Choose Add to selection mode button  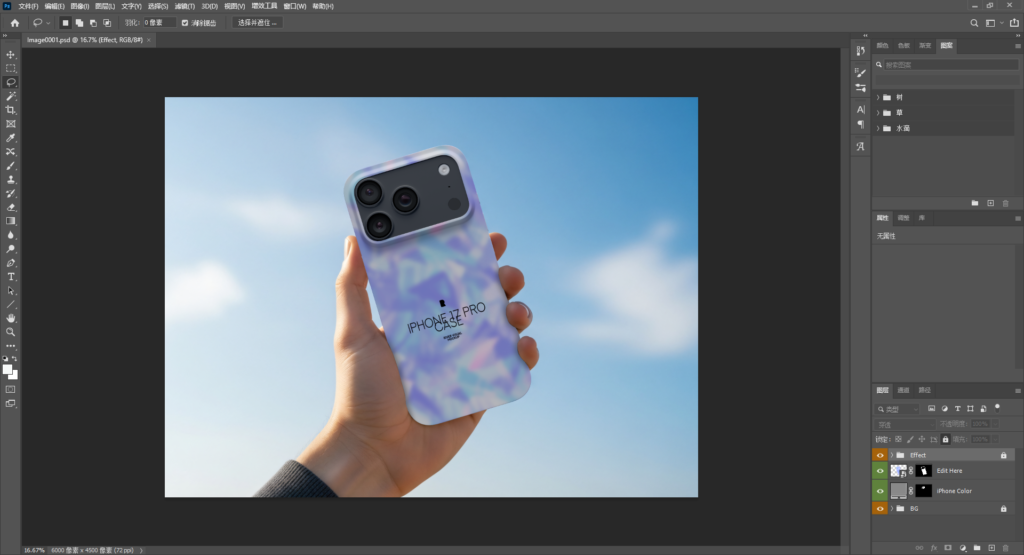(79, 23)
